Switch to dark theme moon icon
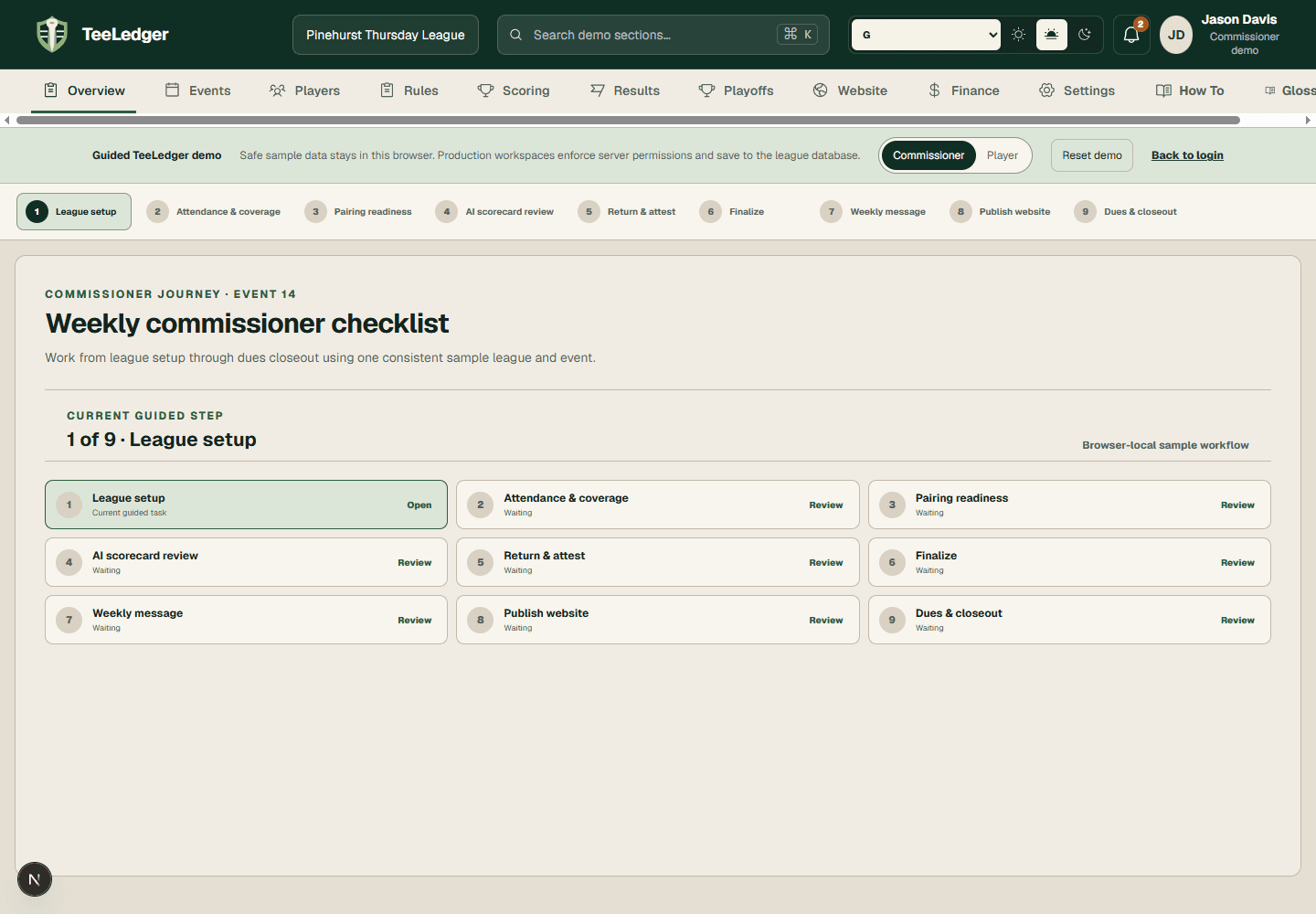 pyautogui.click(x=1085, y=35)
